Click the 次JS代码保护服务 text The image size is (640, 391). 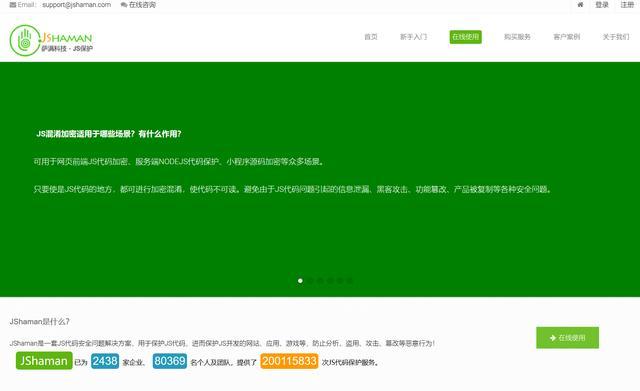click(350, 362)
